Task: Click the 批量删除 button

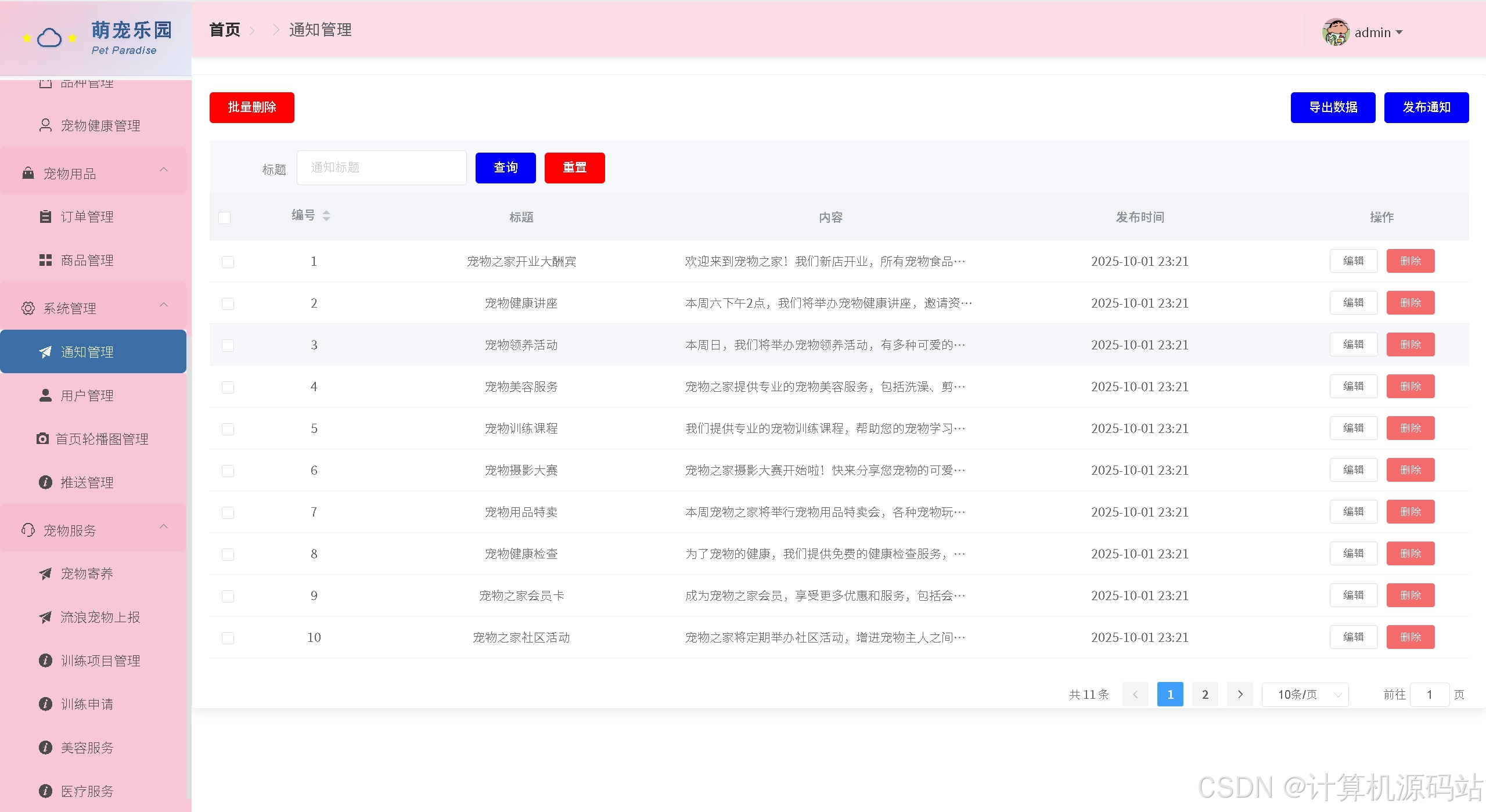Action: (x=252, y=107)
